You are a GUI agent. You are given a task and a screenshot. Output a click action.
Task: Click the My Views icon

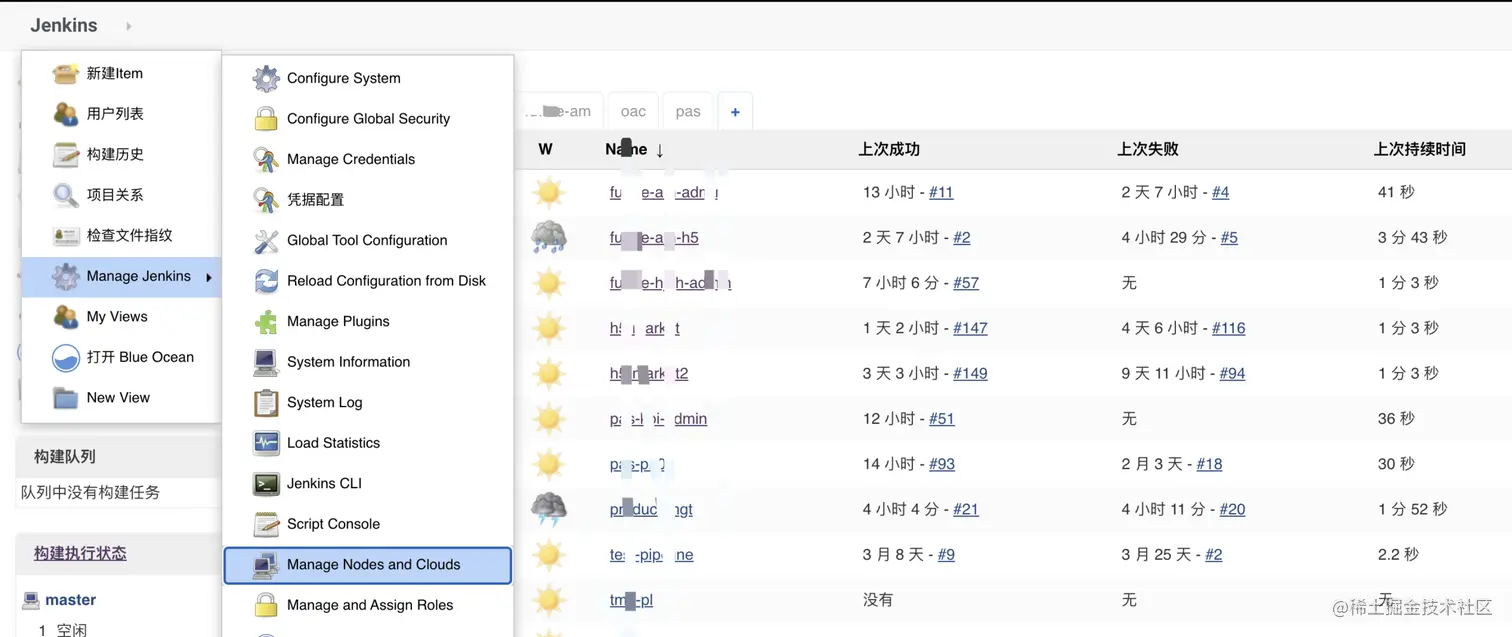coord(66,317)
